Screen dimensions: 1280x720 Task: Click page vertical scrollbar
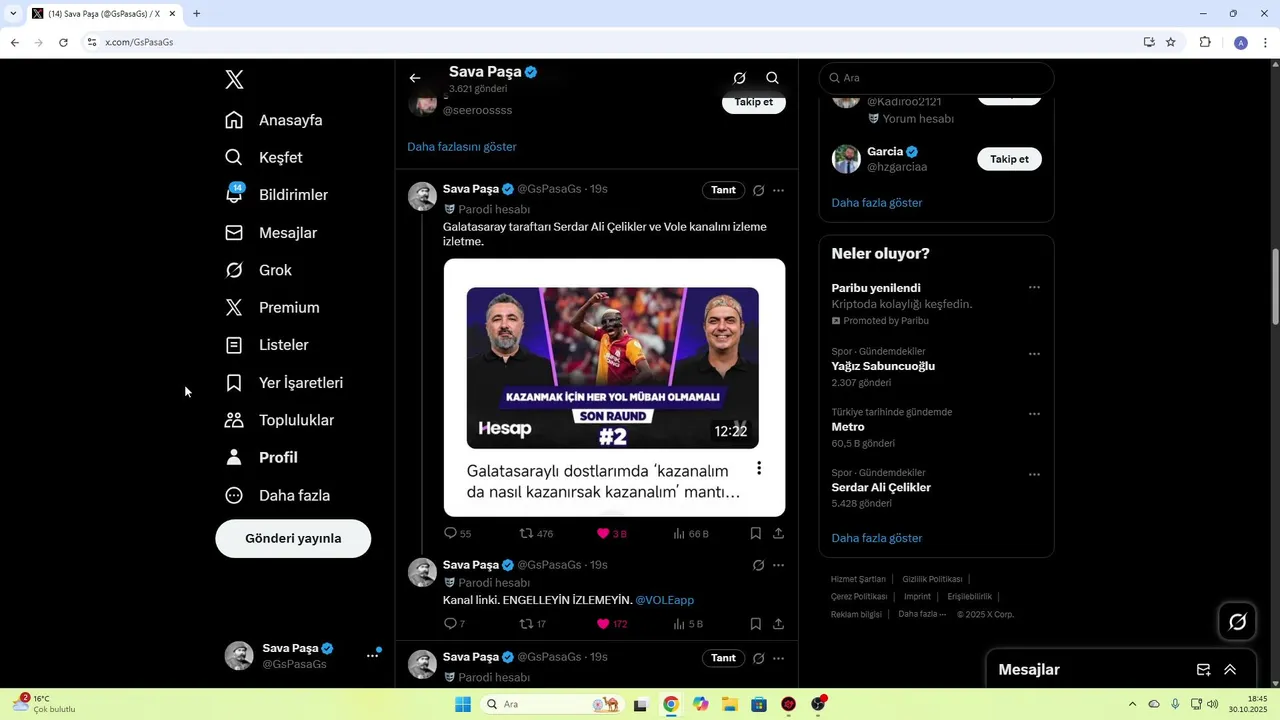[1274, 285]
